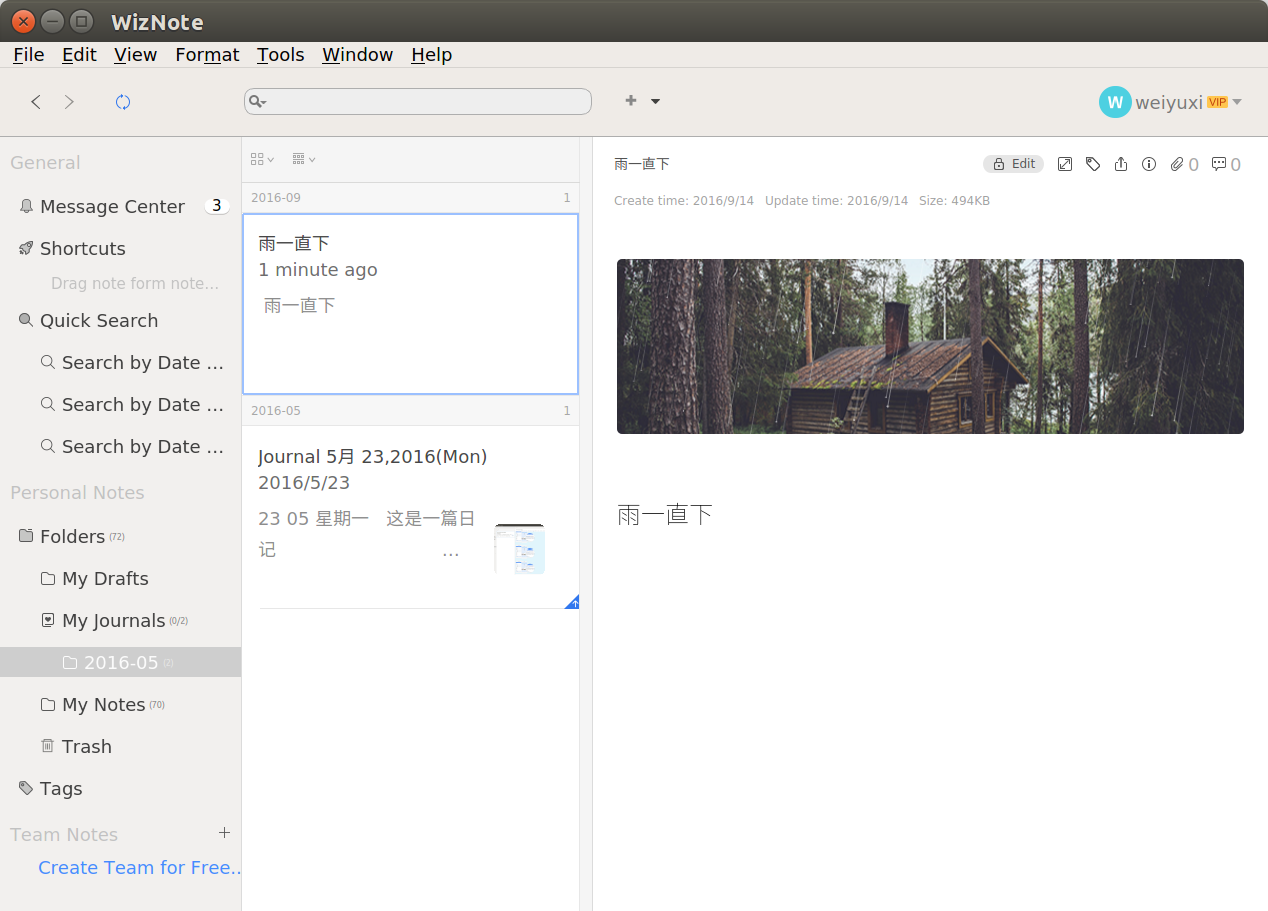Screen dimensions: 1268x911
Task: Open the Tools menu
Action: tap(280, 55)
